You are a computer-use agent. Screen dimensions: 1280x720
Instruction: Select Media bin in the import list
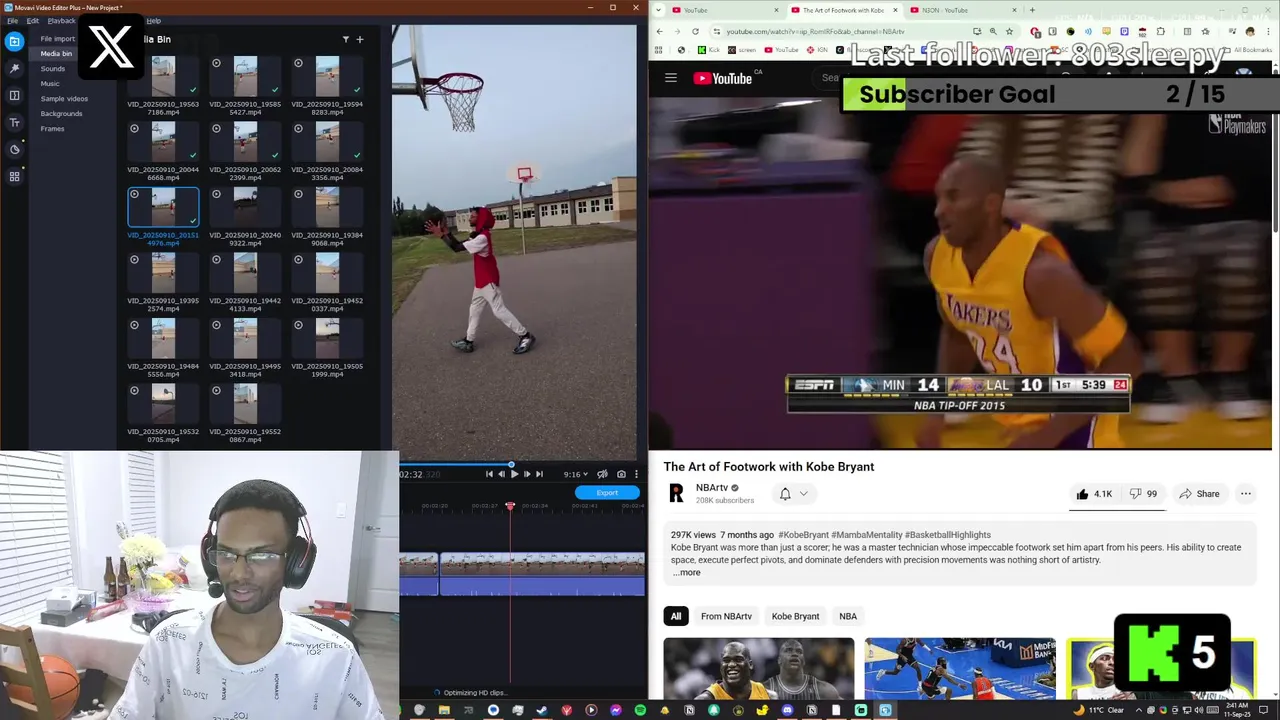tap(56, 54)
